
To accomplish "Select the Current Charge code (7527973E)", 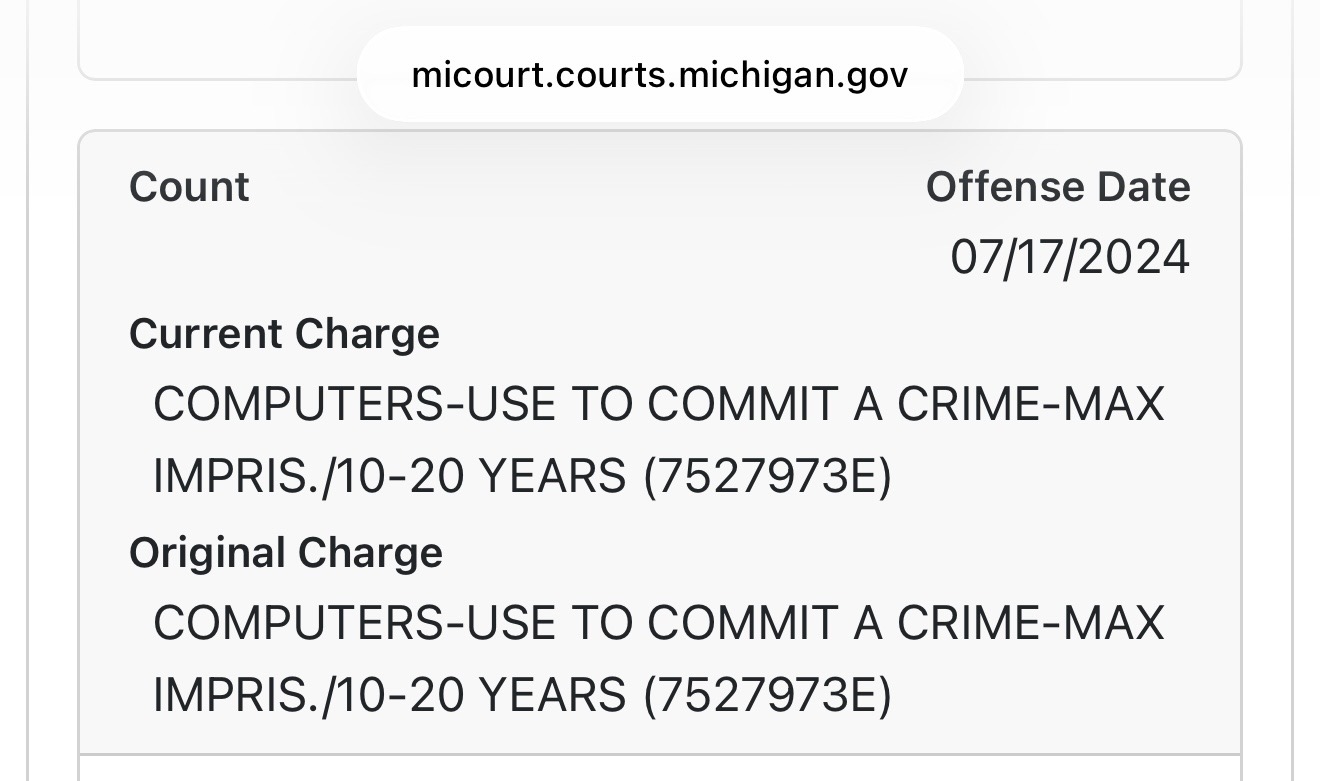I will [766, 477].
